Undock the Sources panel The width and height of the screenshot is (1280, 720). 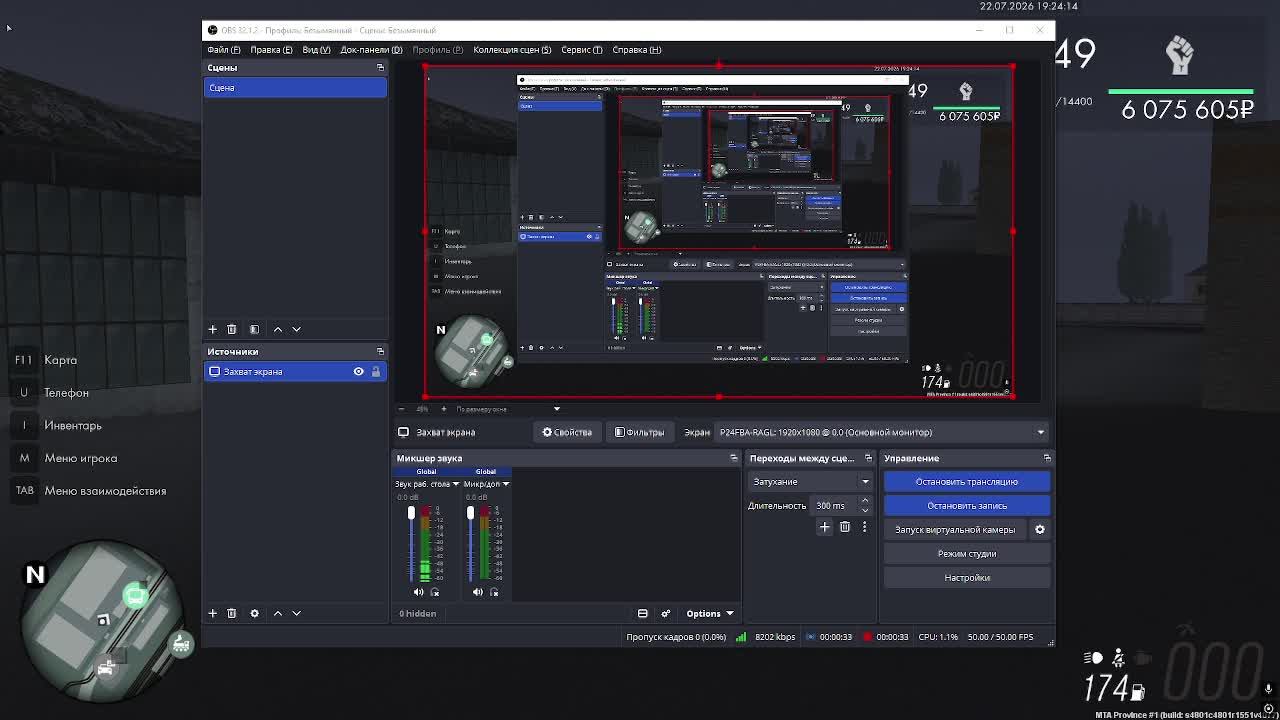click(x=380, y=351)
